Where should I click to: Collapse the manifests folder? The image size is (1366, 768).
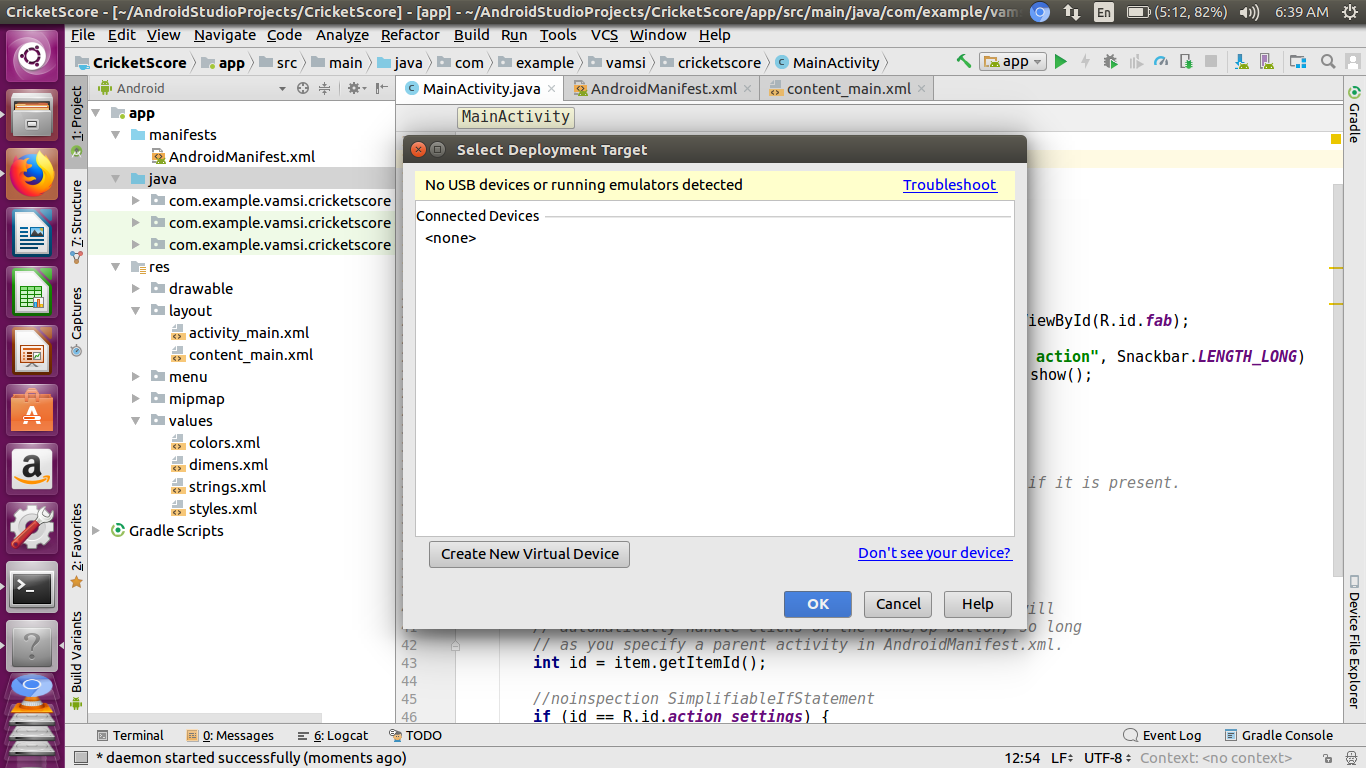[x=116, y=135]
